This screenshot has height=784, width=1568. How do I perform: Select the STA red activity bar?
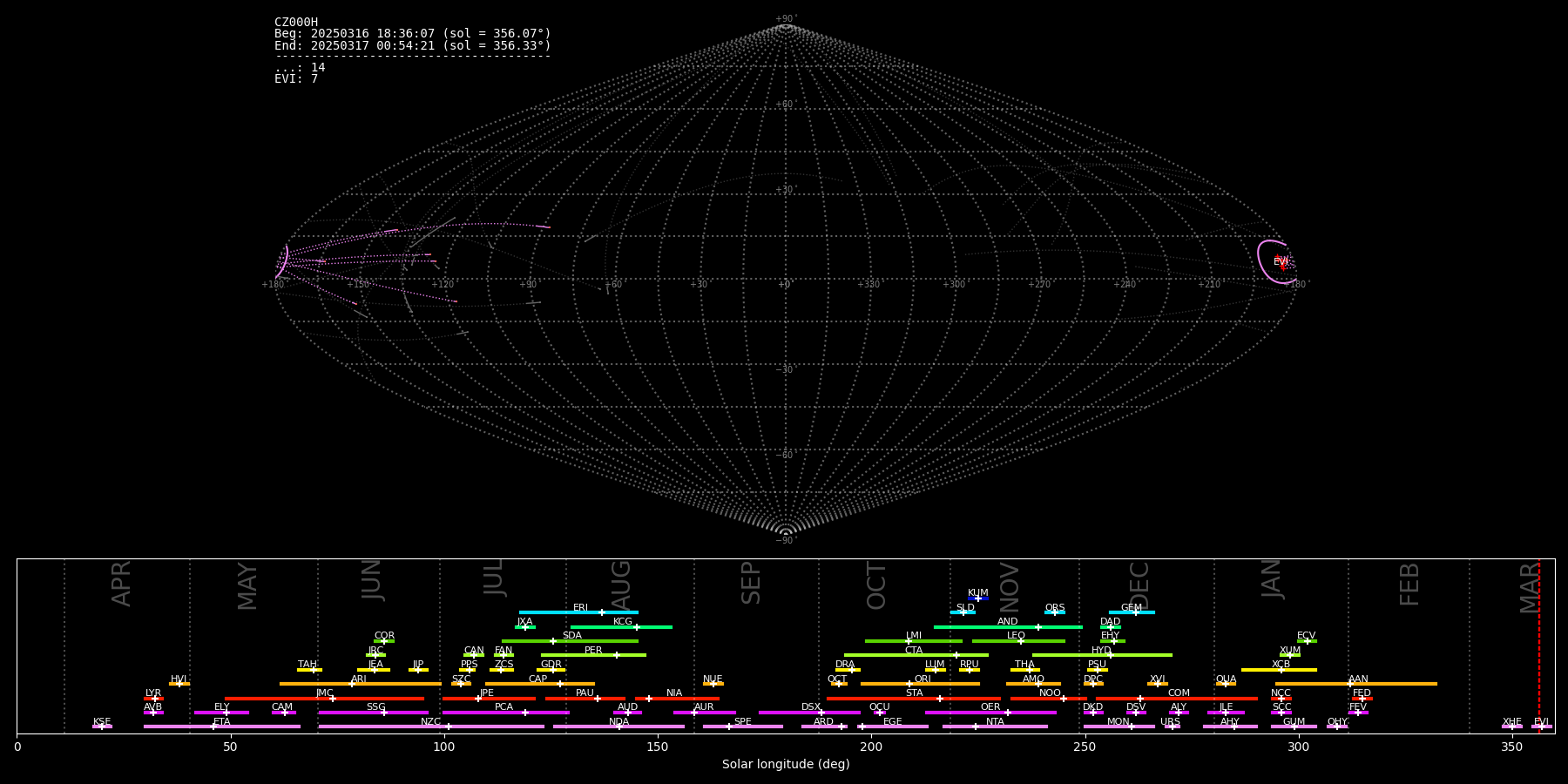point(914,699)
